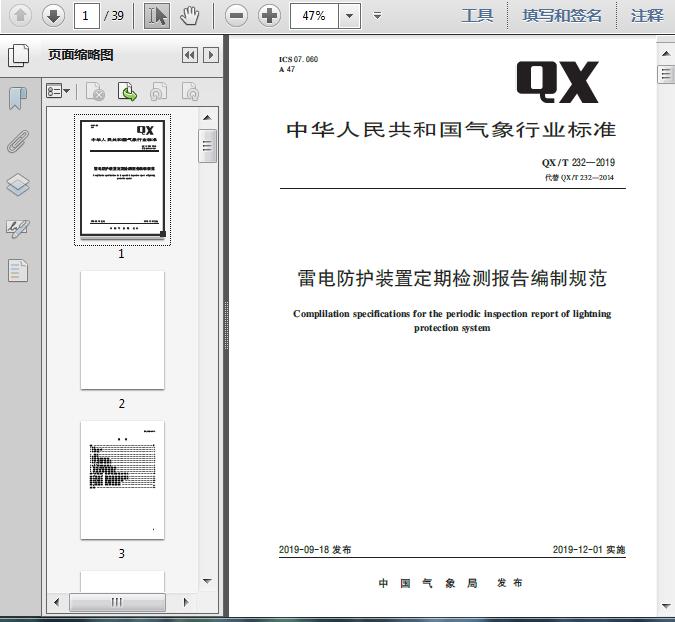Click the 2019-09-18 发布 date text
The image size is (675, 622).
click(x=315, y=550)
